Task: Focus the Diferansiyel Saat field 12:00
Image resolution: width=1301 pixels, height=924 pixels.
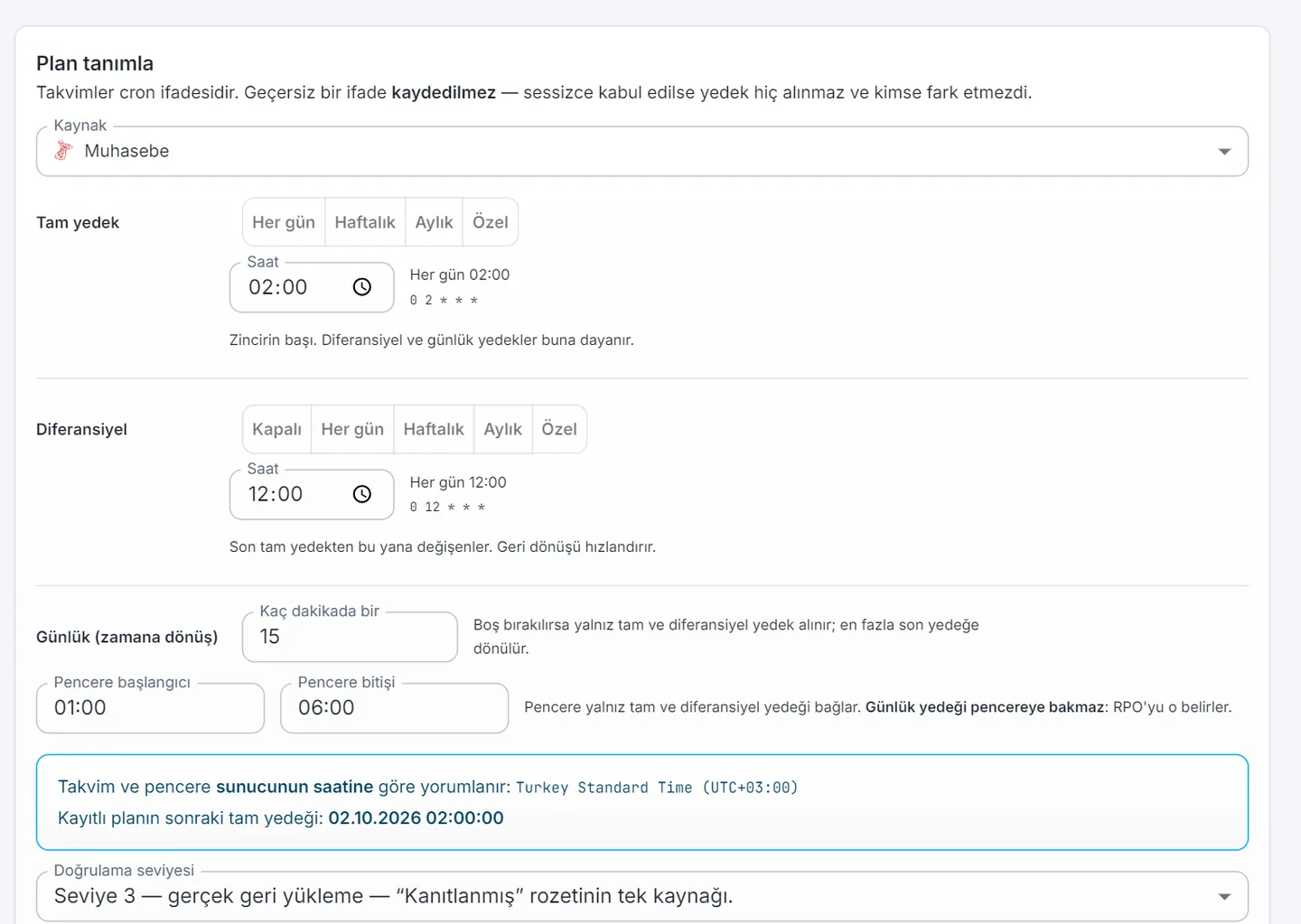Action: click(x=312, y=494)
